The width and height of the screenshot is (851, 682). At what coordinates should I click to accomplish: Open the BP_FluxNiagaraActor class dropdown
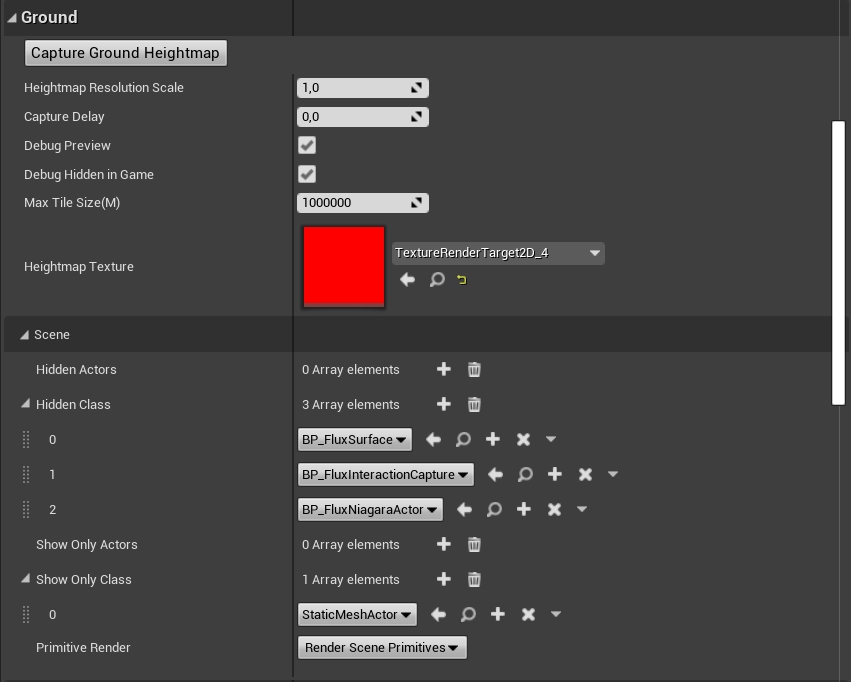(370, 509)
